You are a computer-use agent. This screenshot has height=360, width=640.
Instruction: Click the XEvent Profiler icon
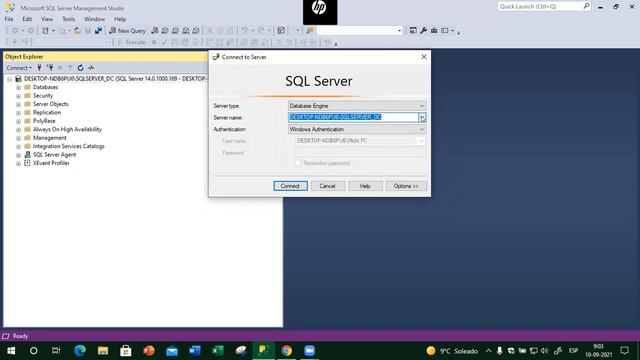click(x=27, y=163)
